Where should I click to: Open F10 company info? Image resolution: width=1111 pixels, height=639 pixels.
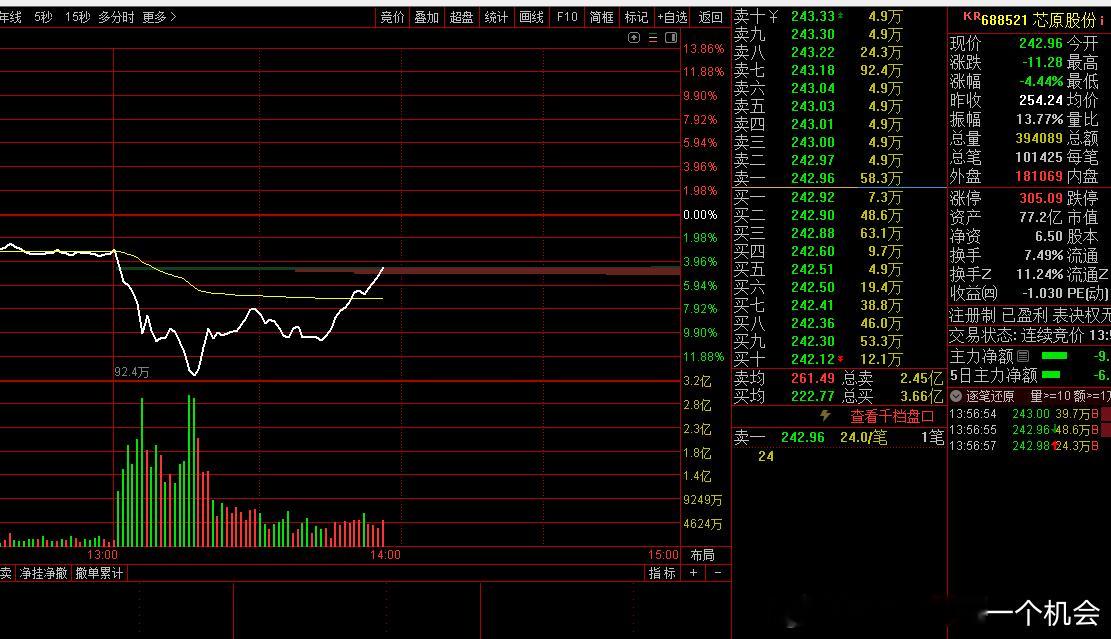pyautogui.click(x=567, y=17)
